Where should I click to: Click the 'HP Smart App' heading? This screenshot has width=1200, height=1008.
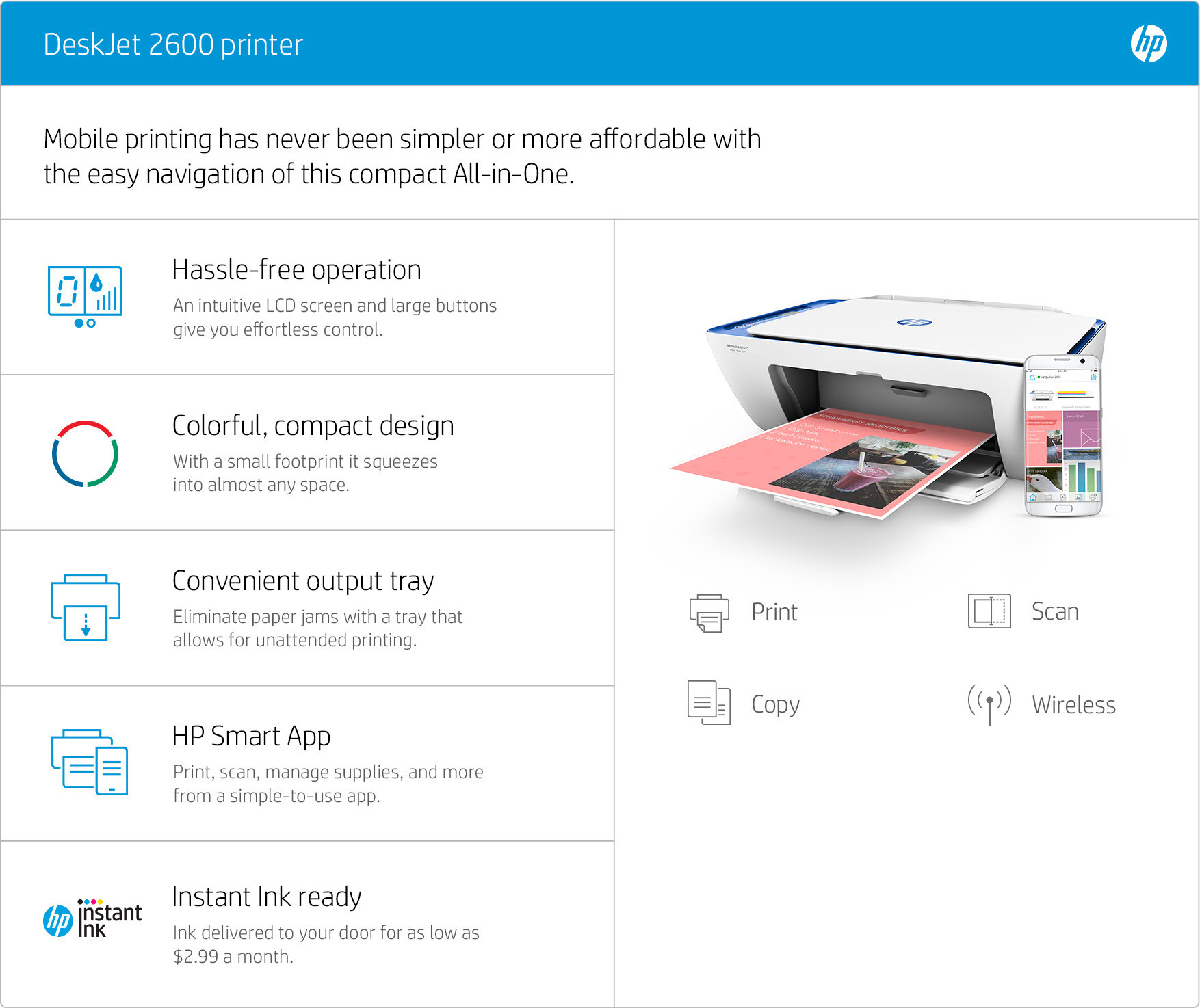(x=251, y=737)
